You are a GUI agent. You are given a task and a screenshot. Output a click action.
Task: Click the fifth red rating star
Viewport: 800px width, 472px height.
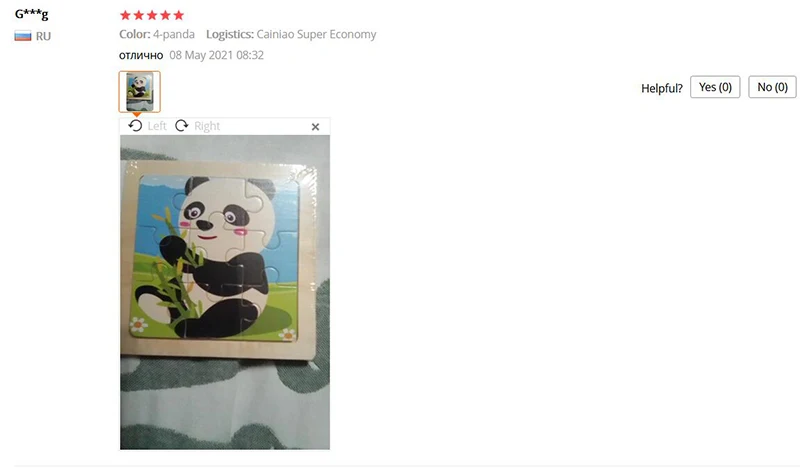point(179,15)
